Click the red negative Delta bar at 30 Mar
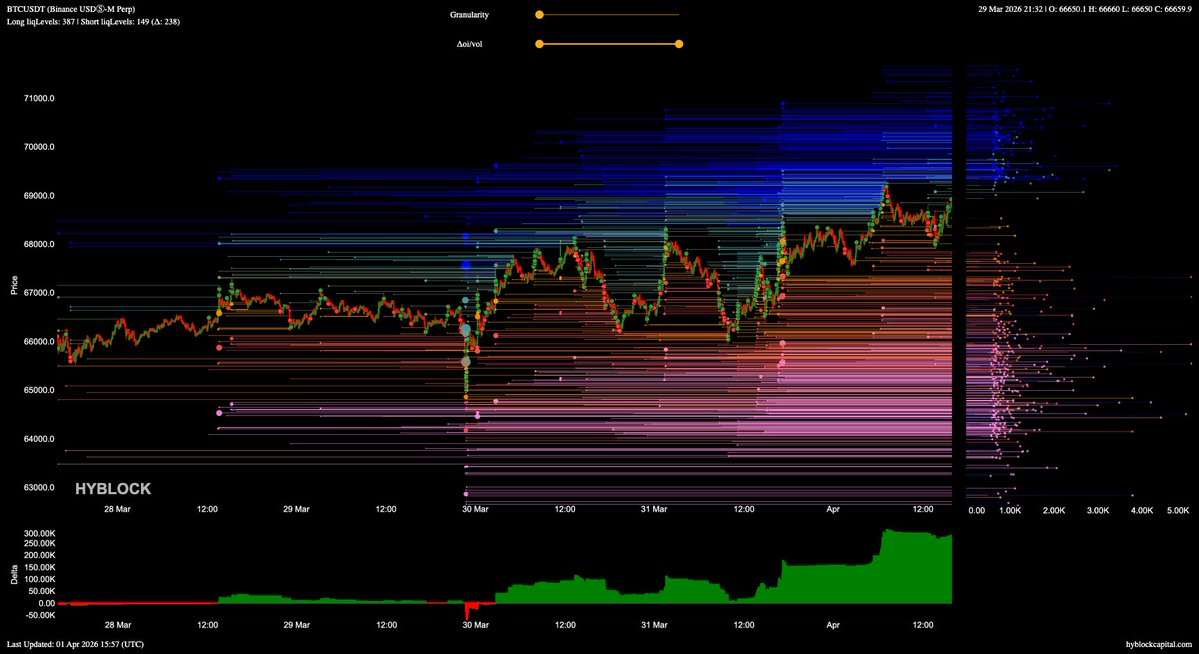Screen dimensions: 1199x654 point(470,609)
